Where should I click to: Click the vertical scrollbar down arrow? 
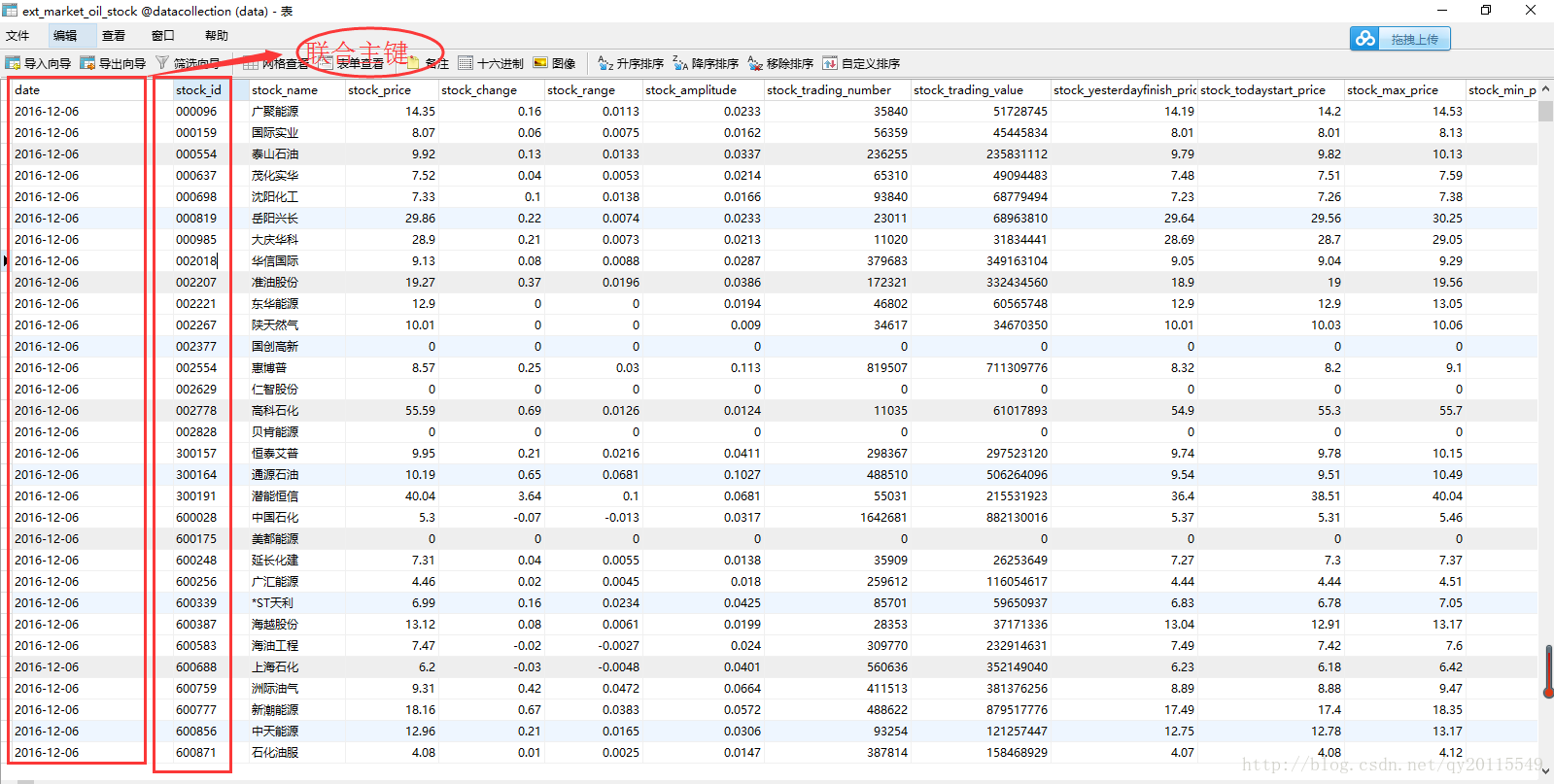1545,770
